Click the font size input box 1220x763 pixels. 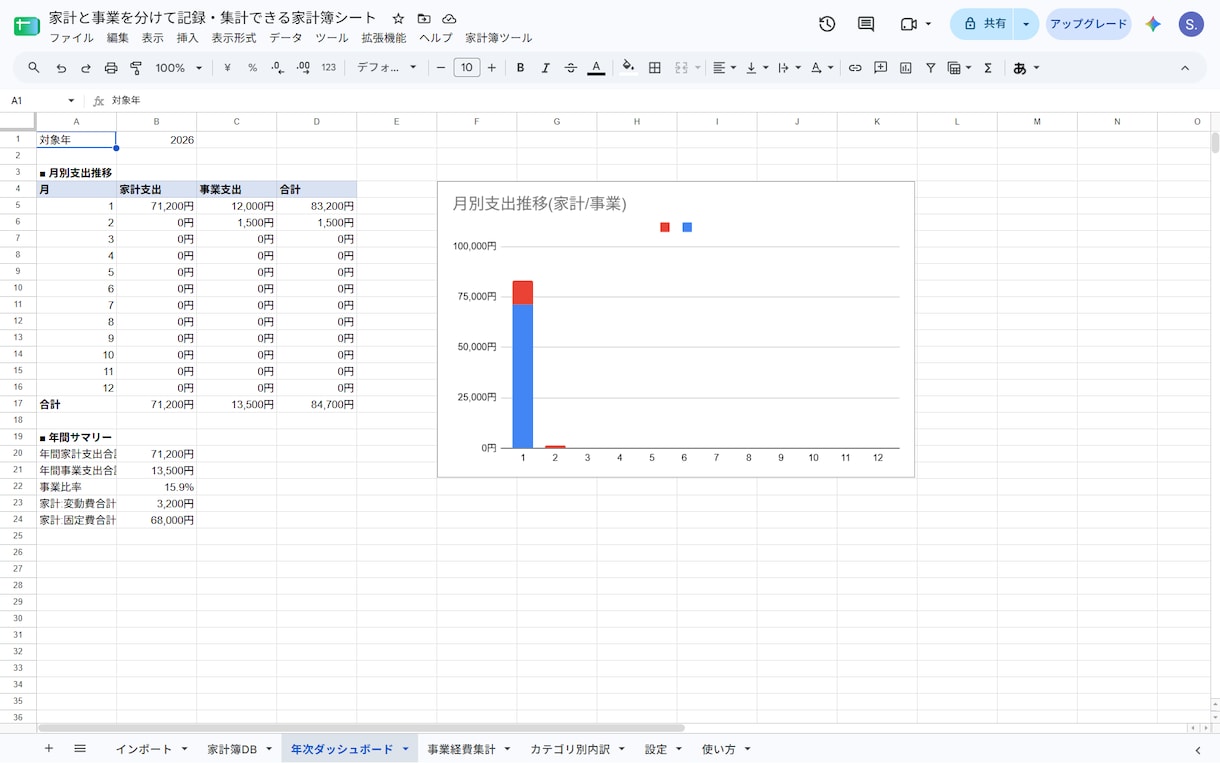coord(467,68)
